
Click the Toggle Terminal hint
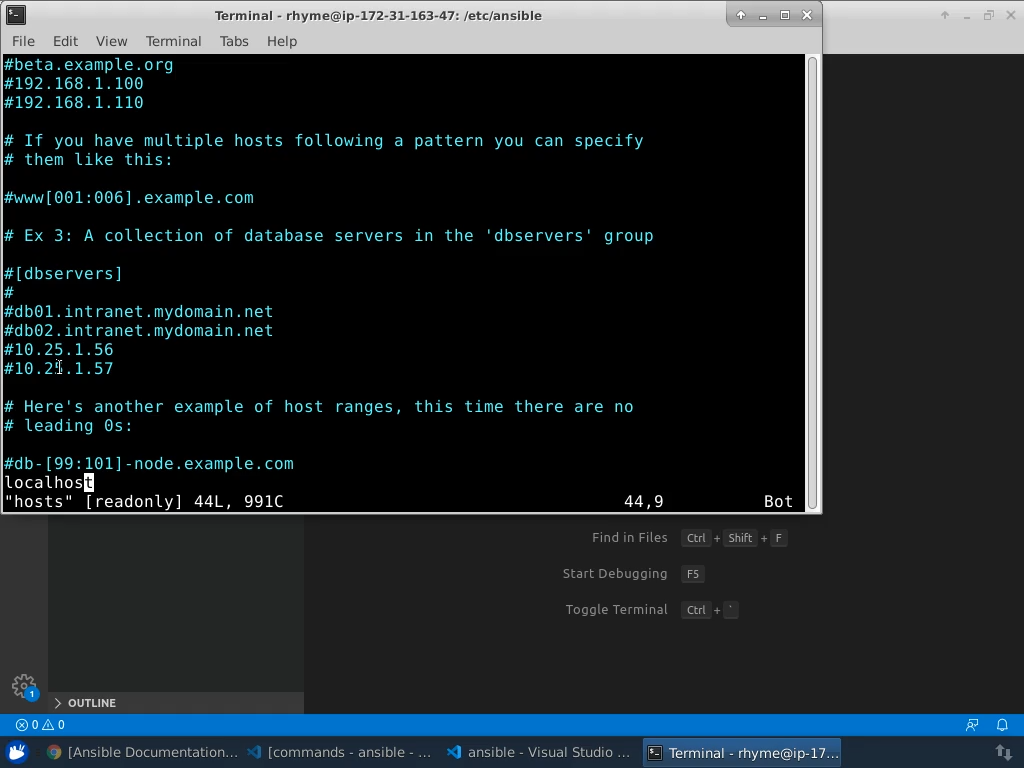(616, 609)
